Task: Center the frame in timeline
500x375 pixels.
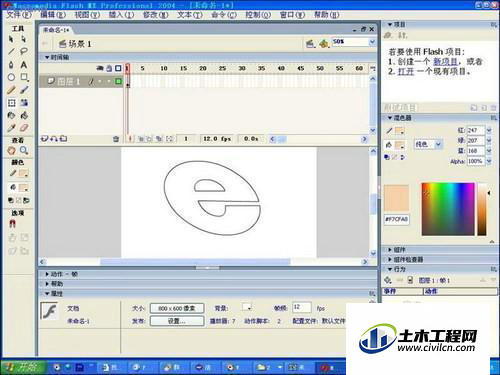Action: [x=131, y=139]
